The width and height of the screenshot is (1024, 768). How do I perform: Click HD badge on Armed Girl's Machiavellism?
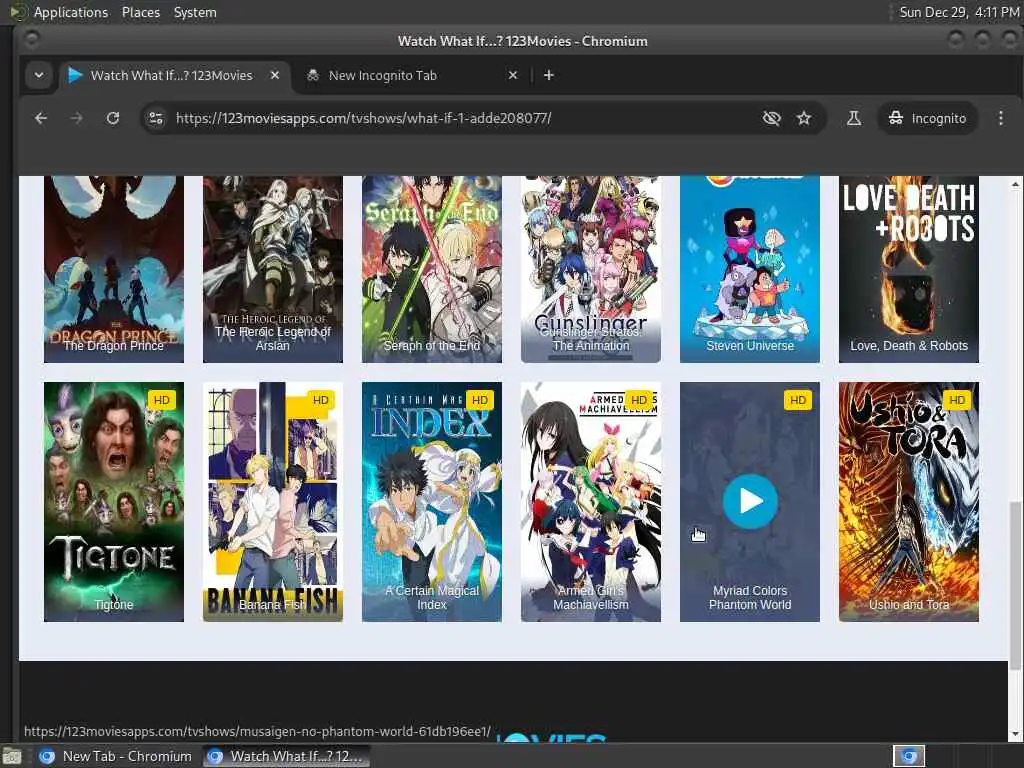(639, 400)
